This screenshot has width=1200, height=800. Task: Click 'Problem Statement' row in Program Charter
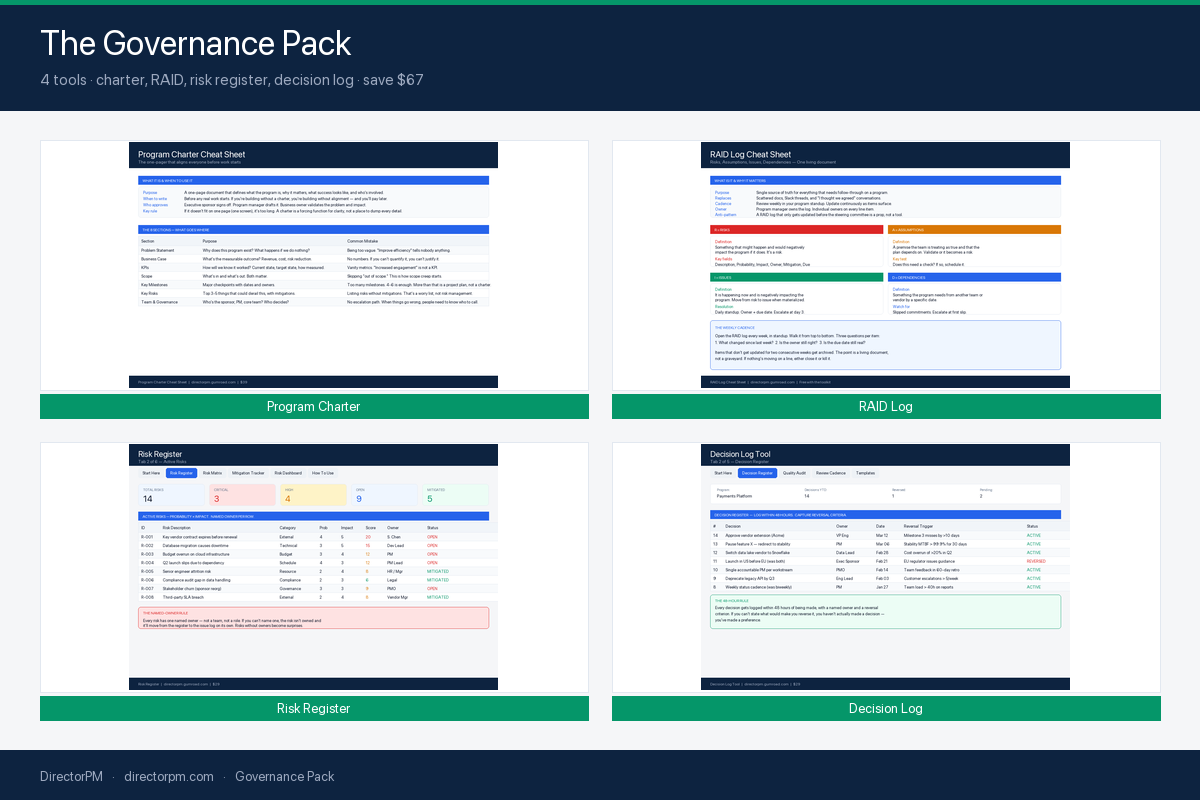coord(314,250)
